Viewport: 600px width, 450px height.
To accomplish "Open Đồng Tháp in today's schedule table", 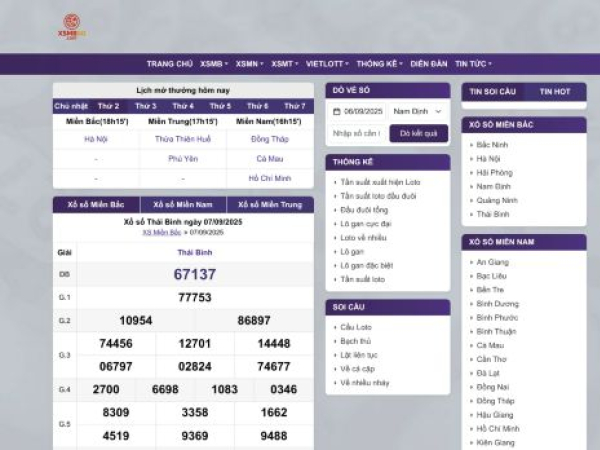I will pyautogui.click(x=270, y=139).
